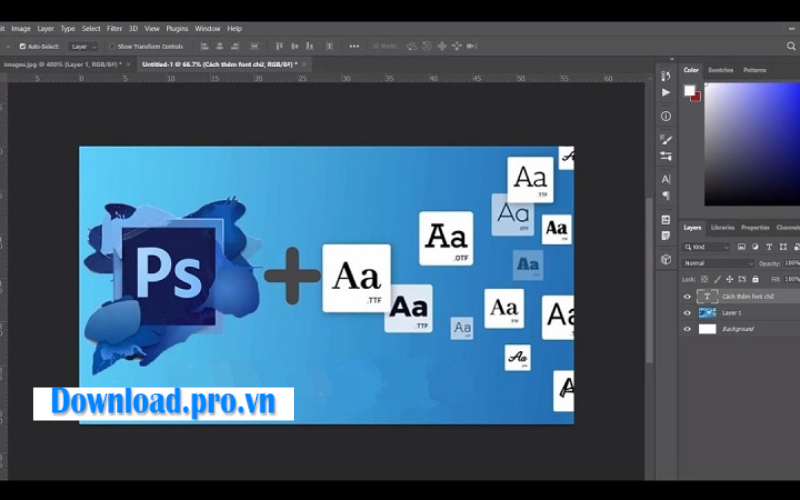The image size is (800, 500).
Task: Open the Normal blending mode dropdown
Action: coord(718,263)
